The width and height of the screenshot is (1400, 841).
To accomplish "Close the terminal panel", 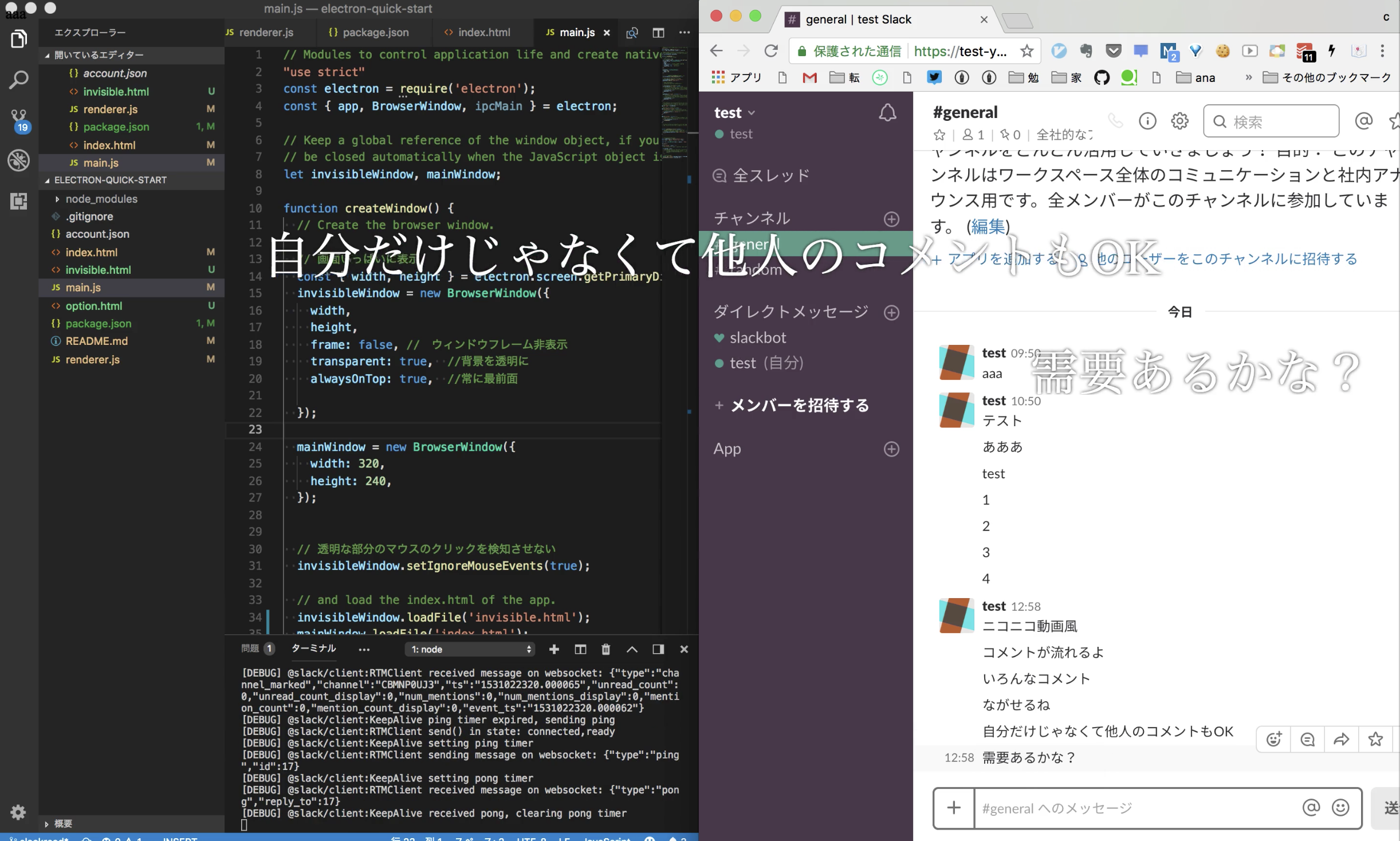I will 684,649.
